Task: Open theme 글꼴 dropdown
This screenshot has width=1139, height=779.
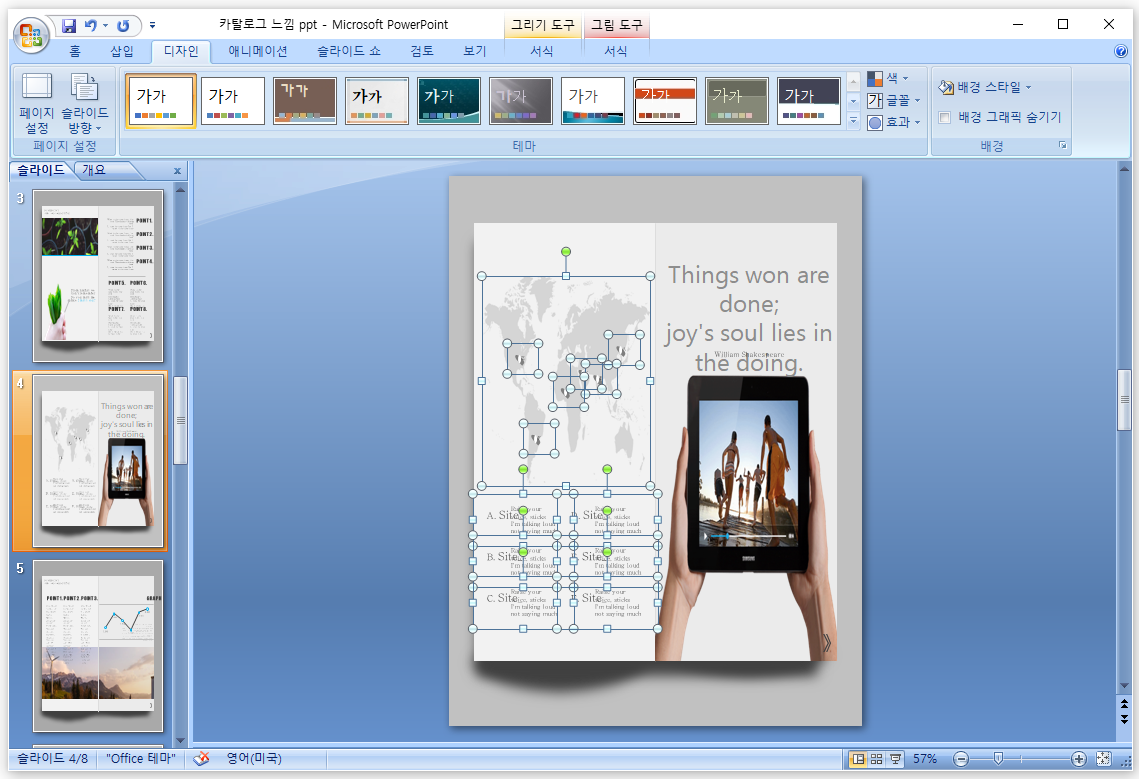Action: click(893, 100)
